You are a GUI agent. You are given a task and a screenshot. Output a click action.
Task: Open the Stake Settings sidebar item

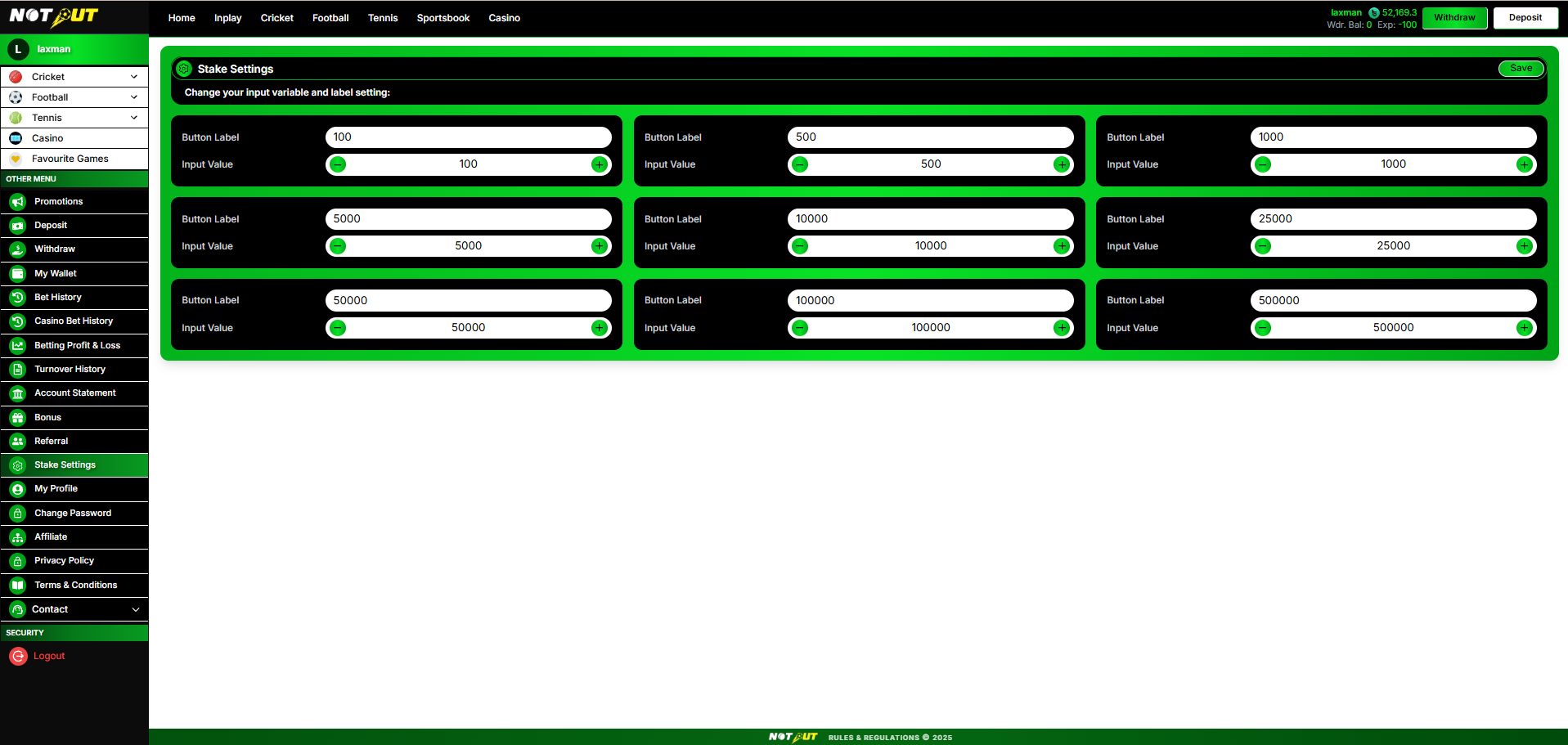[x=74, y=465]
